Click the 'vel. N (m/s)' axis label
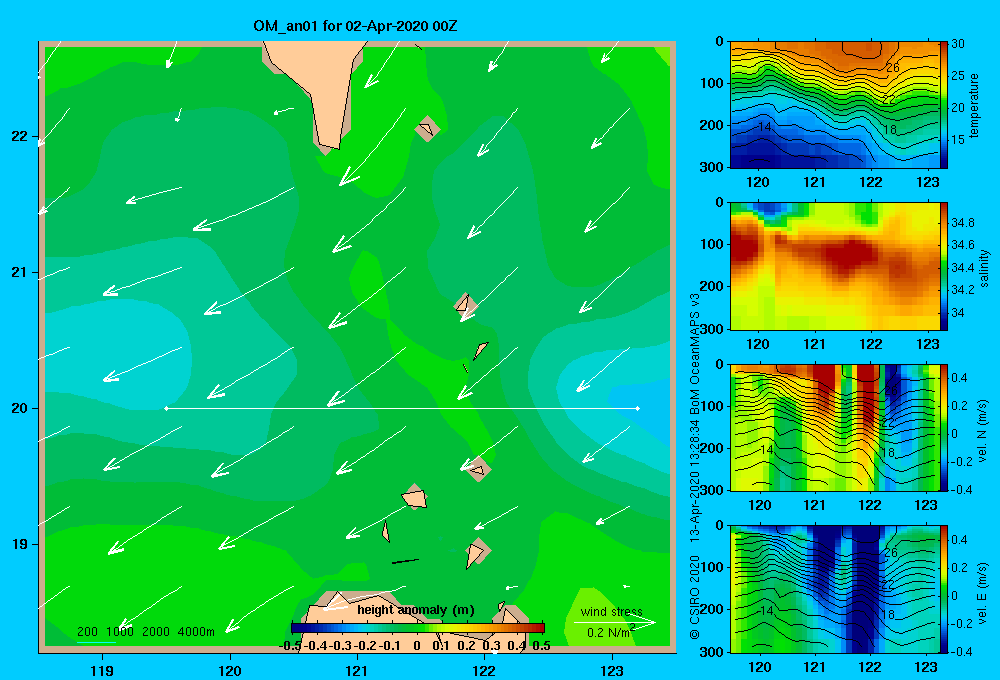This screenshot has width=1000, height=680. click(x=983, y=431)
